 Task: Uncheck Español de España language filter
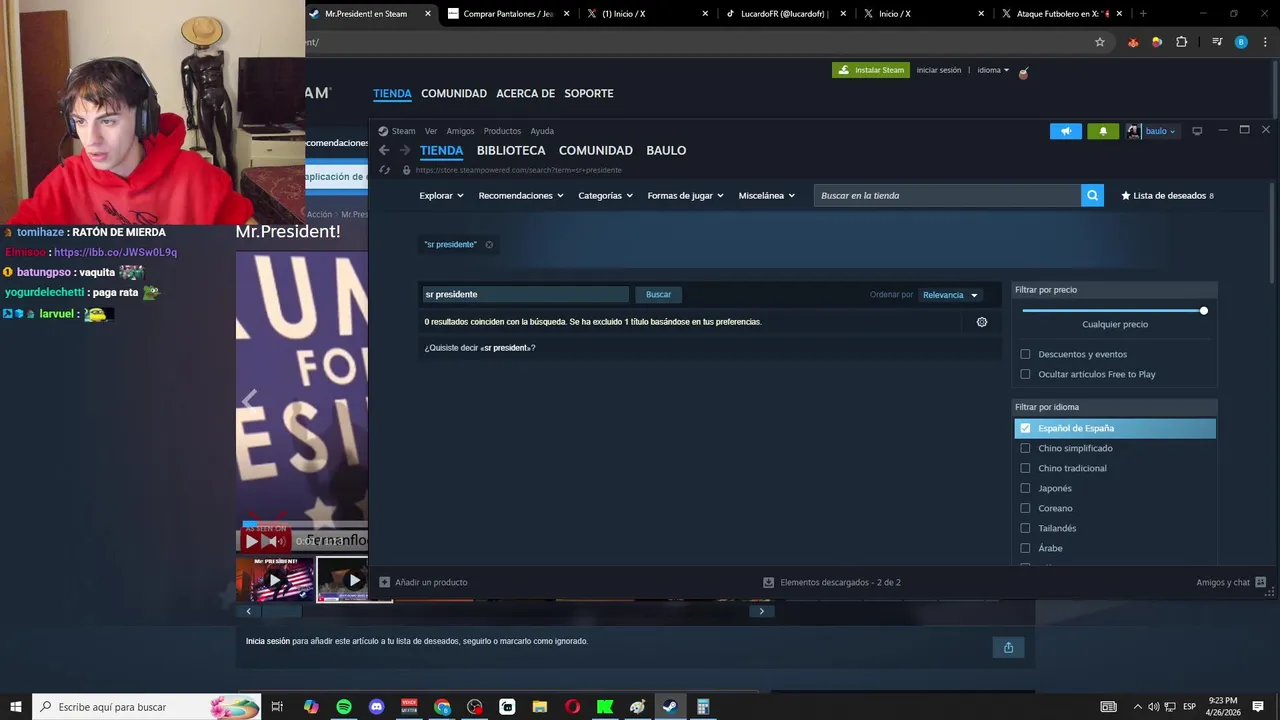click(x=1025, y=428)
